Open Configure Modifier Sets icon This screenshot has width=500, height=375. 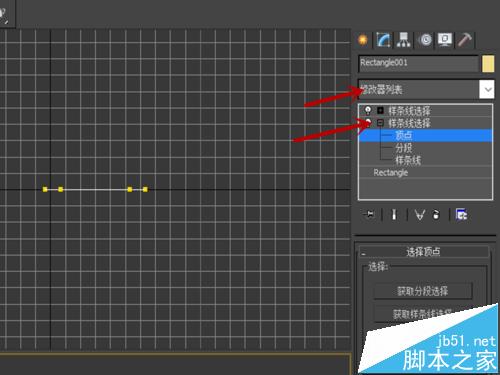click(x=461, y=215)
